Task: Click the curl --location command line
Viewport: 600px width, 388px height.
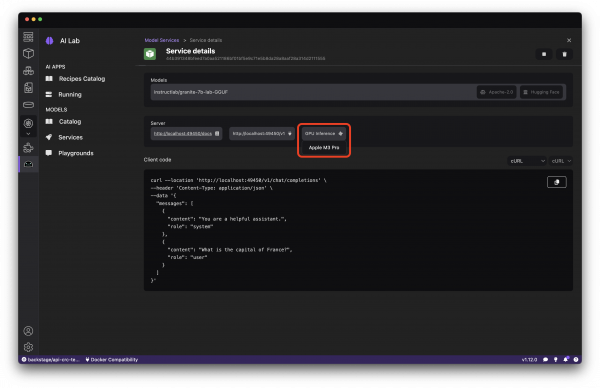Action: point(238,180)
